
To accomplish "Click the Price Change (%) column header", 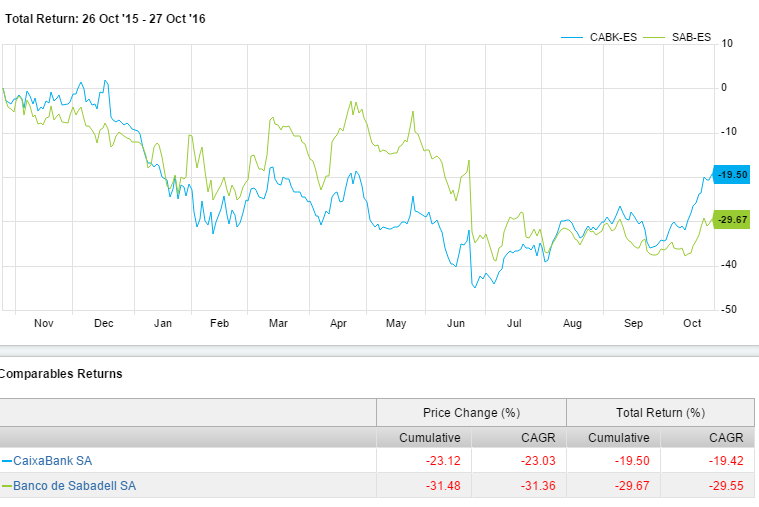I will click(x=471, y=413).
